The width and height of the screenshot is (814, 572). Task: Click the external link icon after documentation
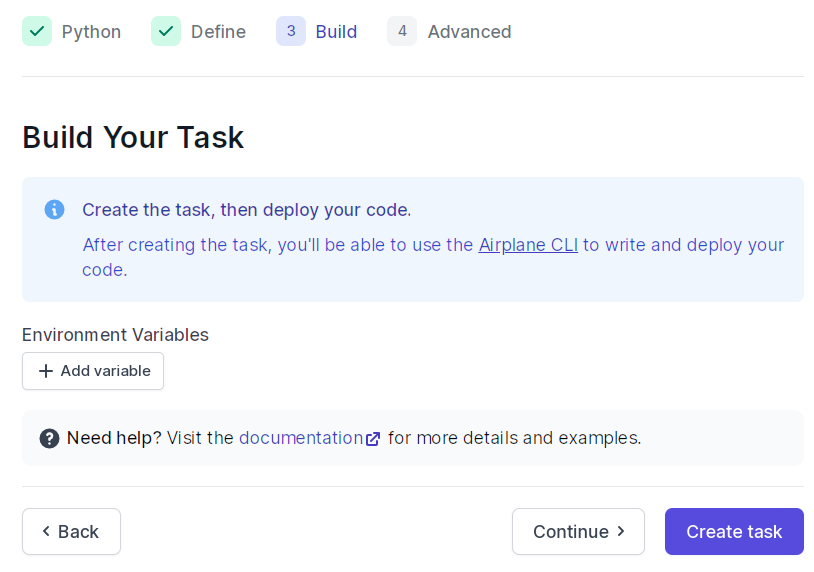373,439
